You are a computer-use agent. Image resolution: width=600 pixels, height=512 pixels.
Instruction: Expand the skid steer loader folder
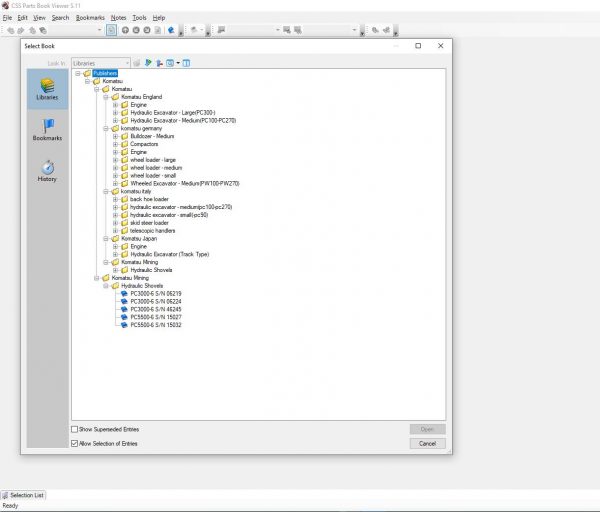115,223
